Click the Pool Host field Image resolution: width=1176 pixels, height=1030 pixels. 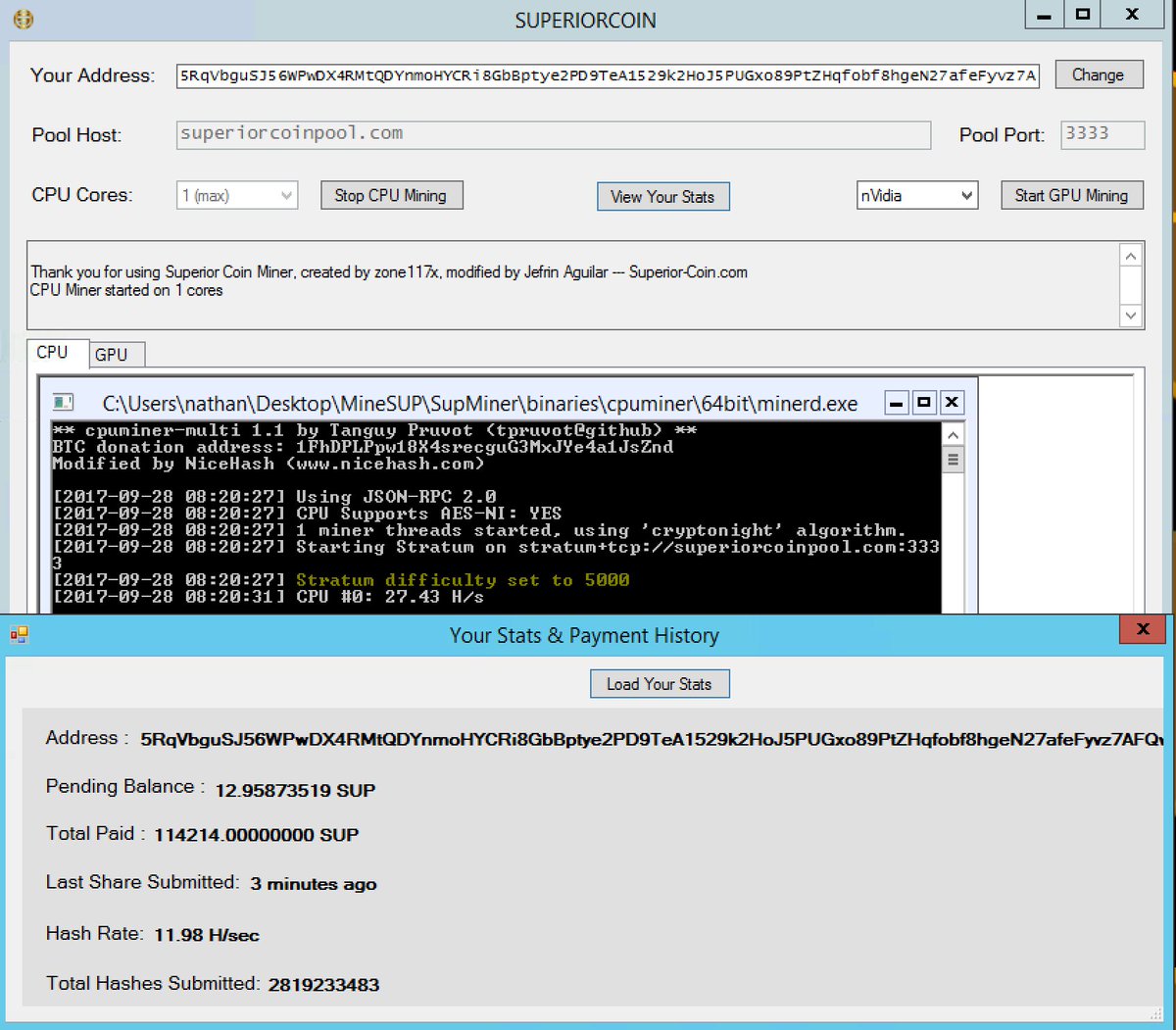point(554,134)
